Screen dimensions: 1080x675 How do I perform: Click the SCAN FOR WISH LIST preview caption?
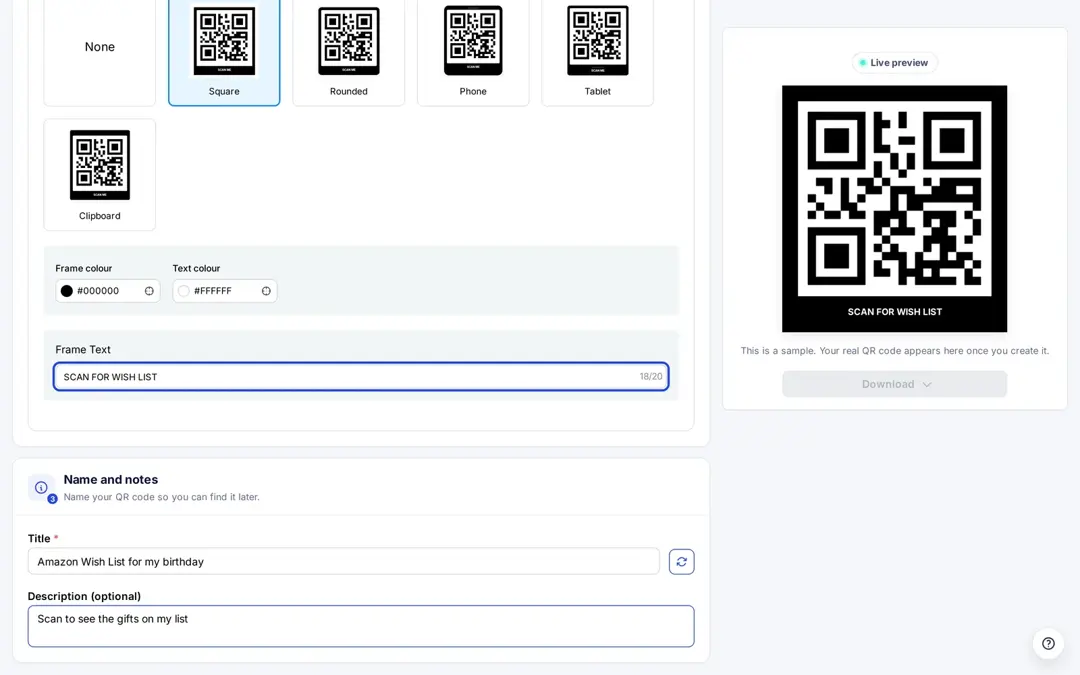click(894, 311)
